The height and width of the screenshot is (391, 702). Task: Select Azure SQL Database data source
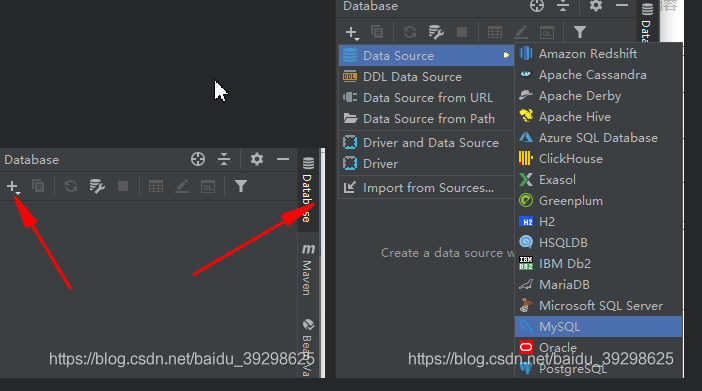pos(599,138)
